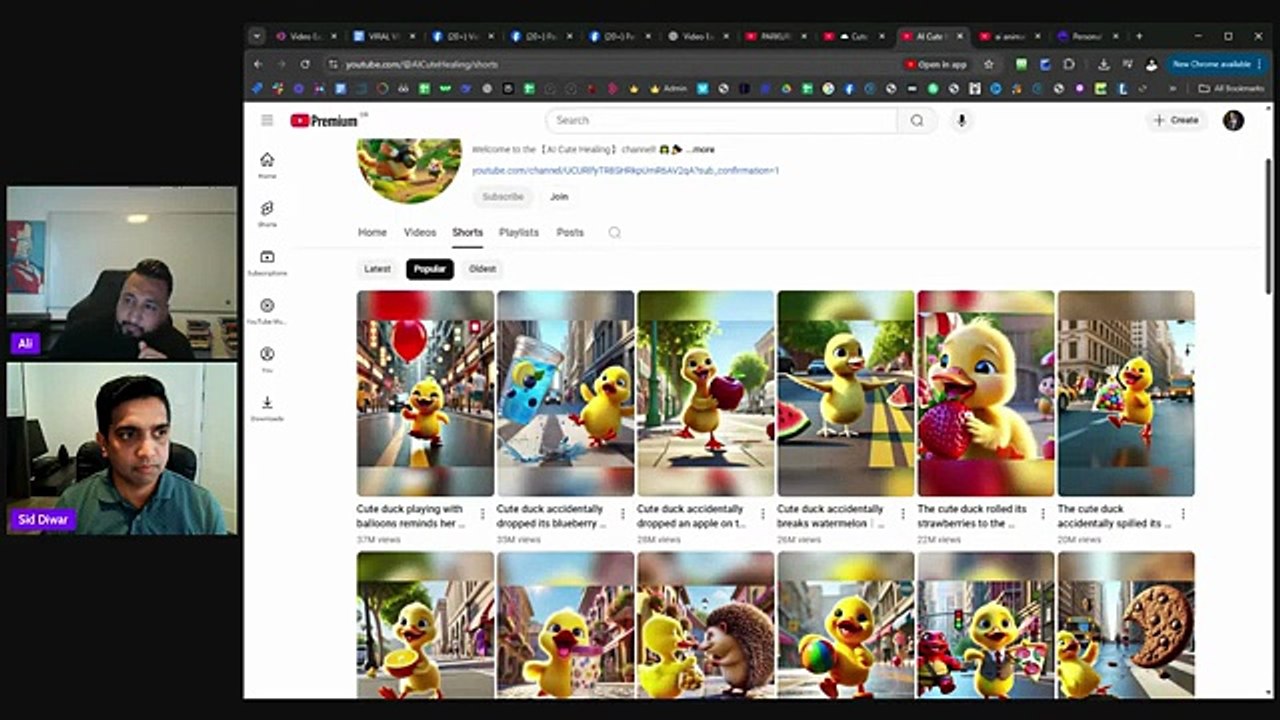Open the duck with red balloon thumbnail
The image size is (1280, 720).
pos(425,393)
